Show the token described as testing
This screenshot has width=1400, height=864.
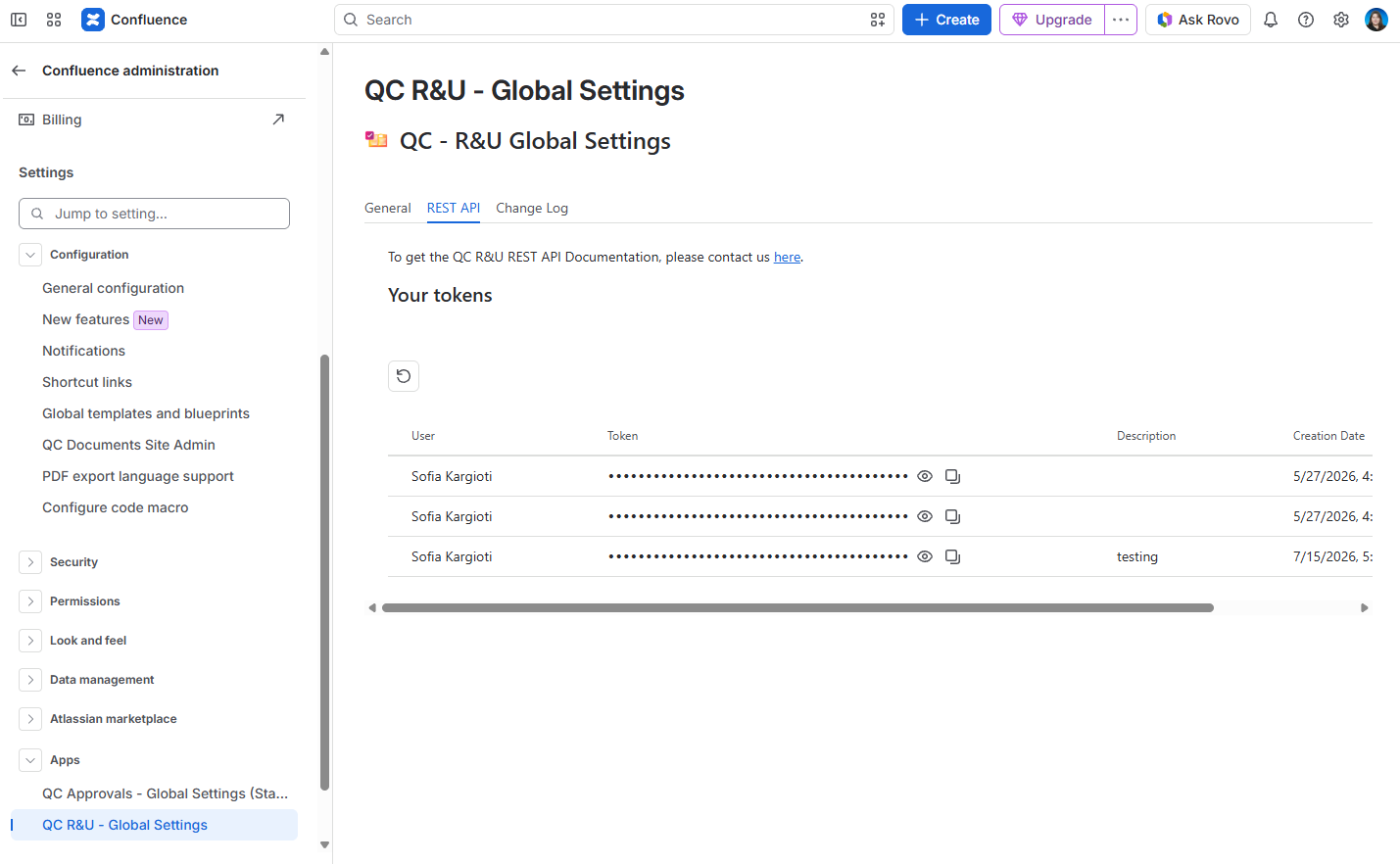coord(925,556)
